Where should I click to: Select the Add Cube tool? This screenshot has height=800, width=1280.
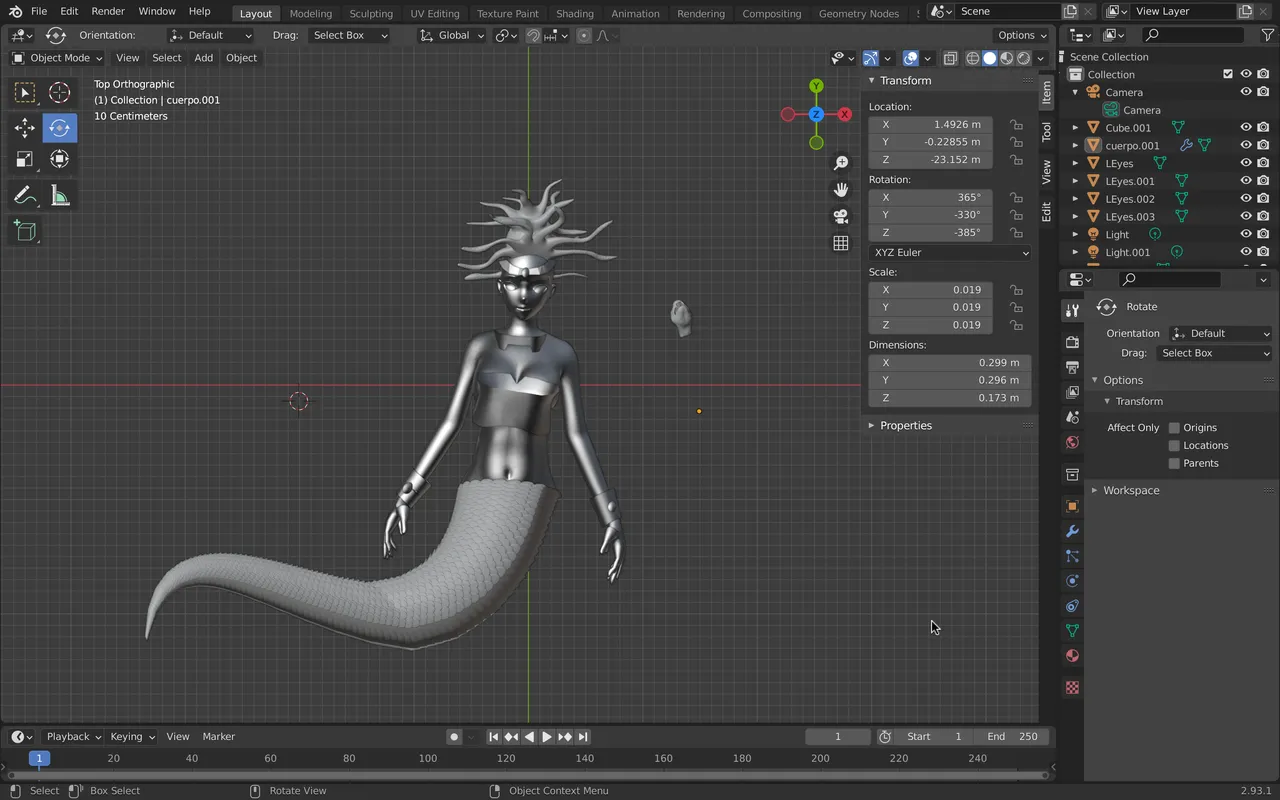[25, 232]
